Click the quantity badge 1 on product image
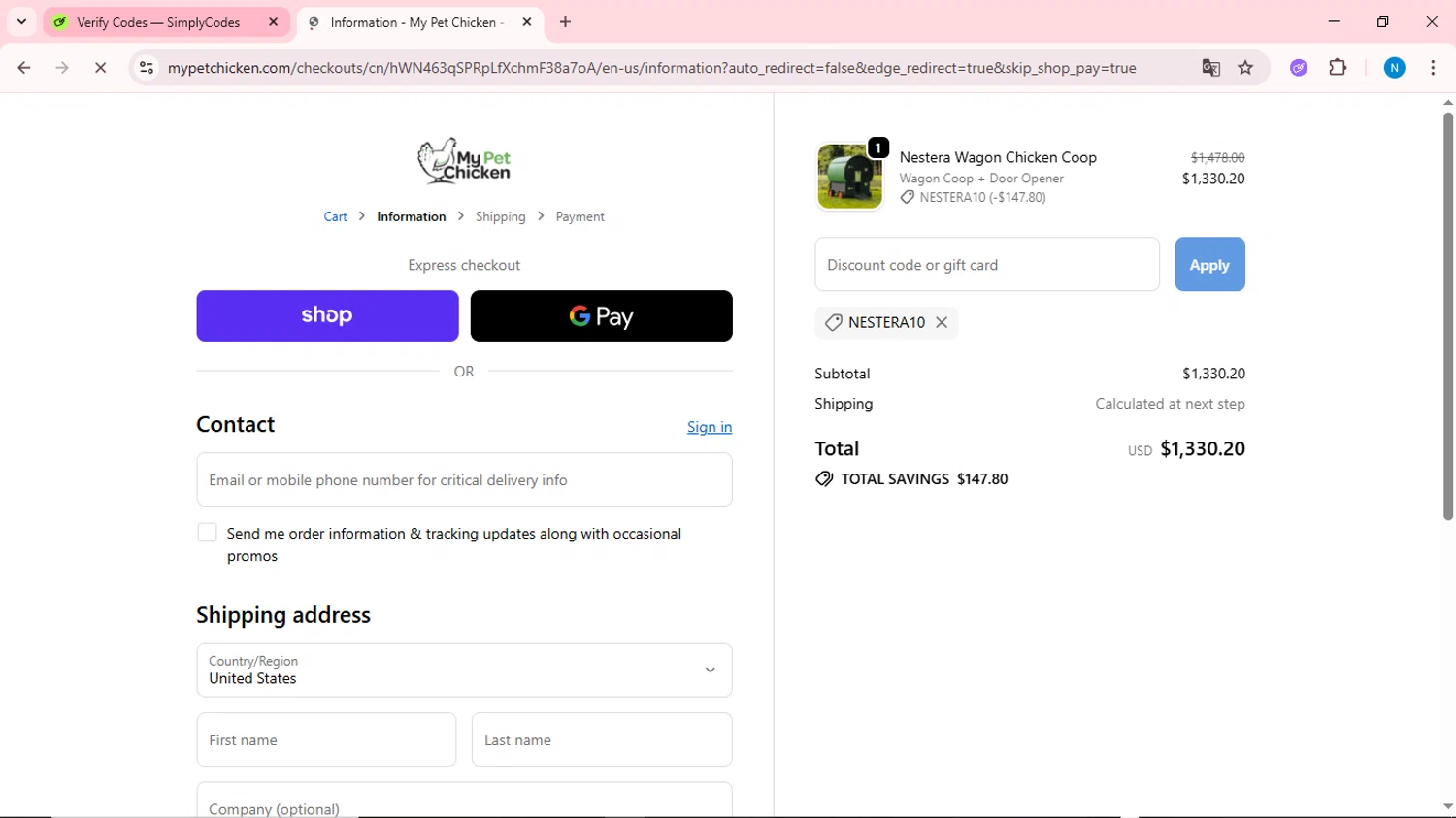 pyautogui.click(x=878, y=147)
